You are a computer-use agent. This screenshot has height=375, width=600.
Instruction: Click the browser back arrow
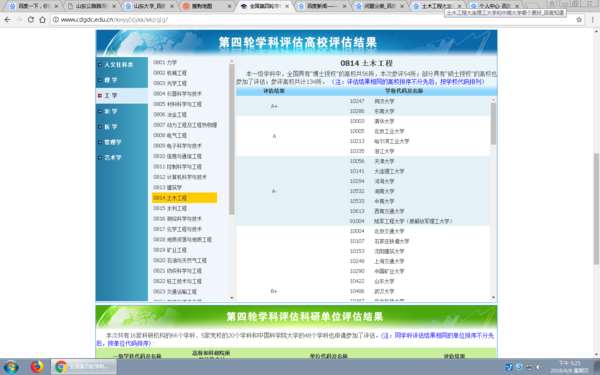pos(7,20)
